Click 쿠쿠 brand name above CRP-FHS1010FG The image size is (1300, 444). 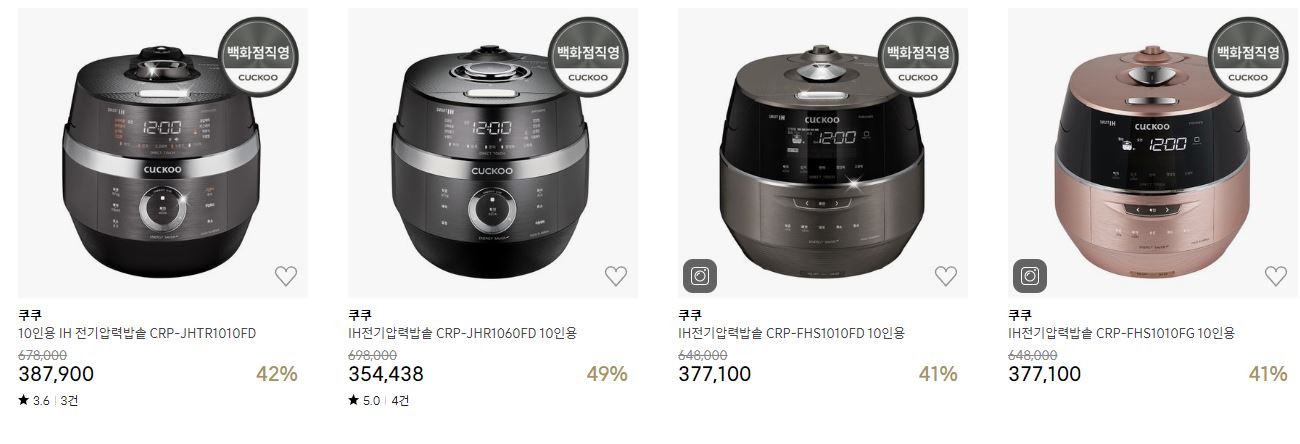click(x=1020, y=314)
